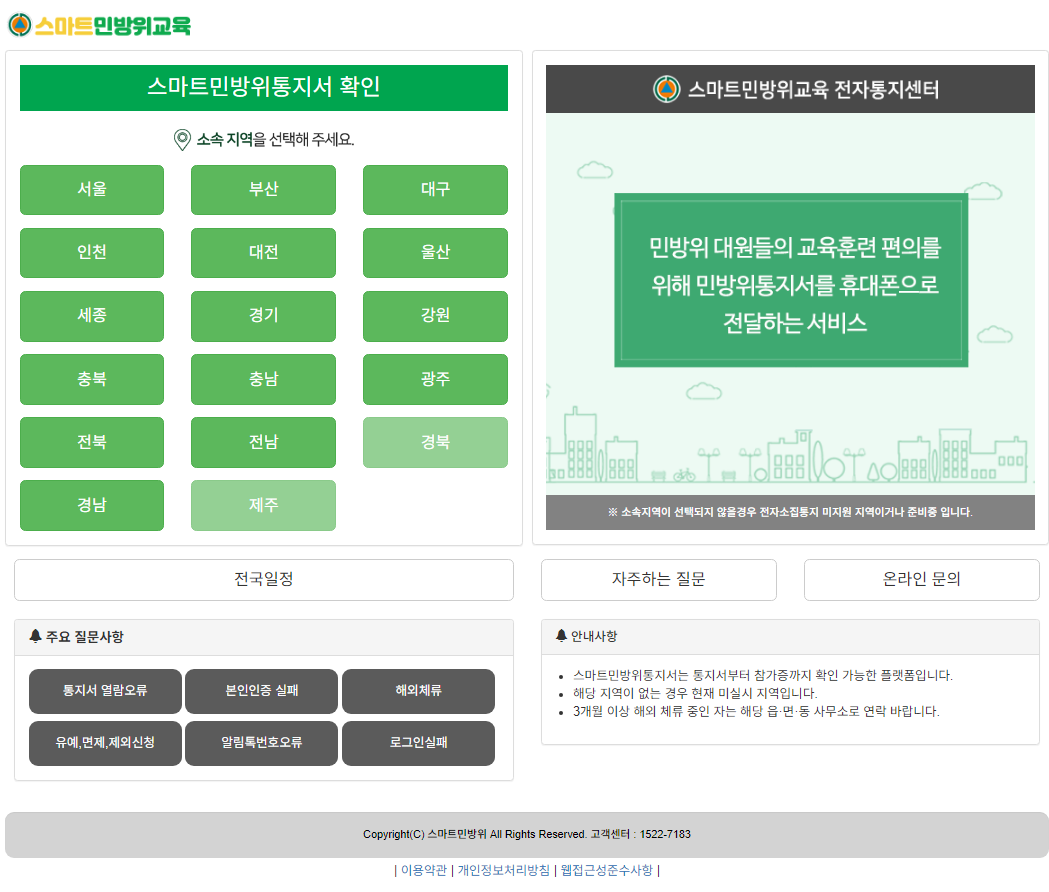Click the bell icon next to 안내사항

coord(561,636)
